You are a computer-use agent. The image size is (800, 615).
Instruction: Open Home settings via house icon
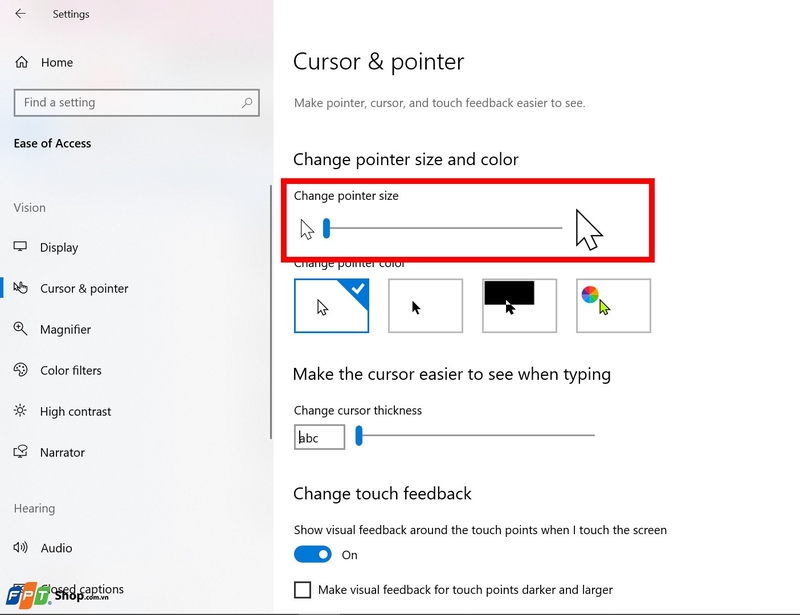coord(21,62)
